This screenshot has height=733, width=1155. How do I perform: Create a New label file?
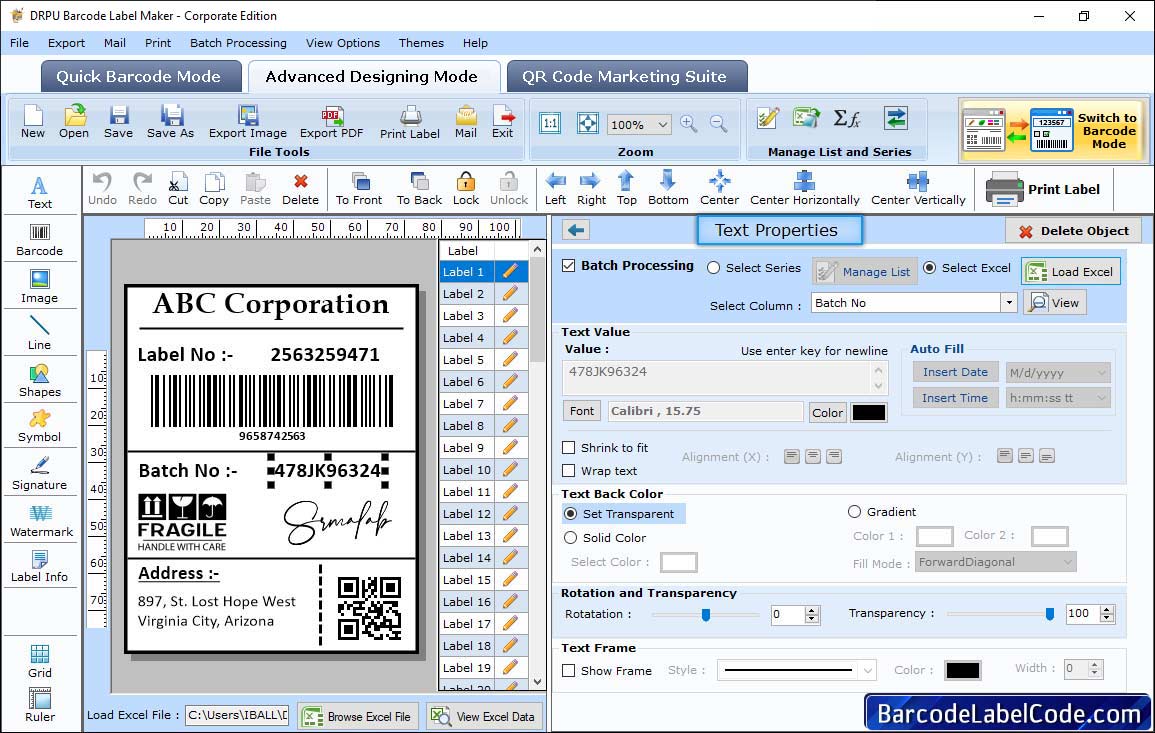tap(32, 122)
